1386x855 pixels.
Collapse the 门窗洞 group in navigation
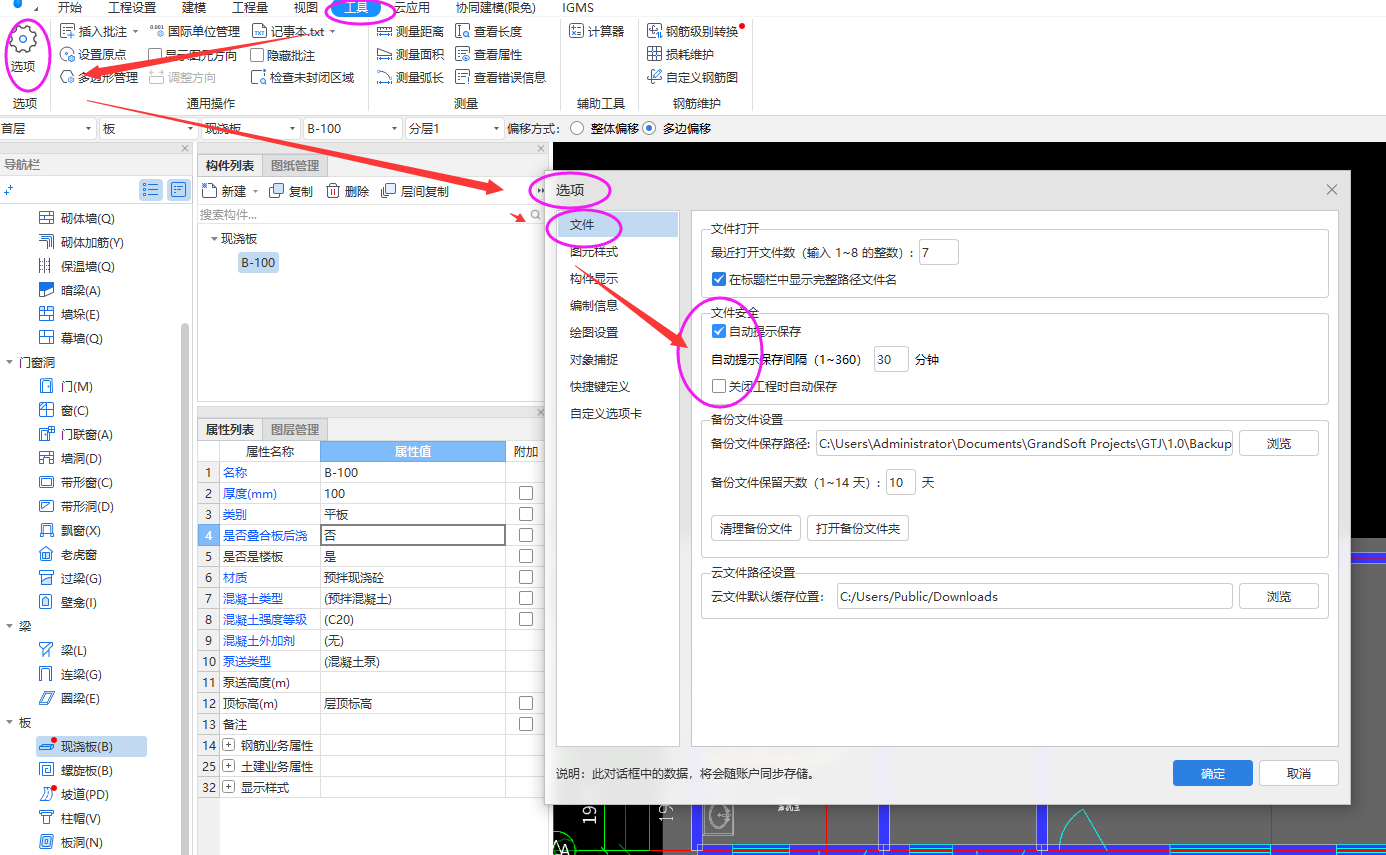(11, 363)
